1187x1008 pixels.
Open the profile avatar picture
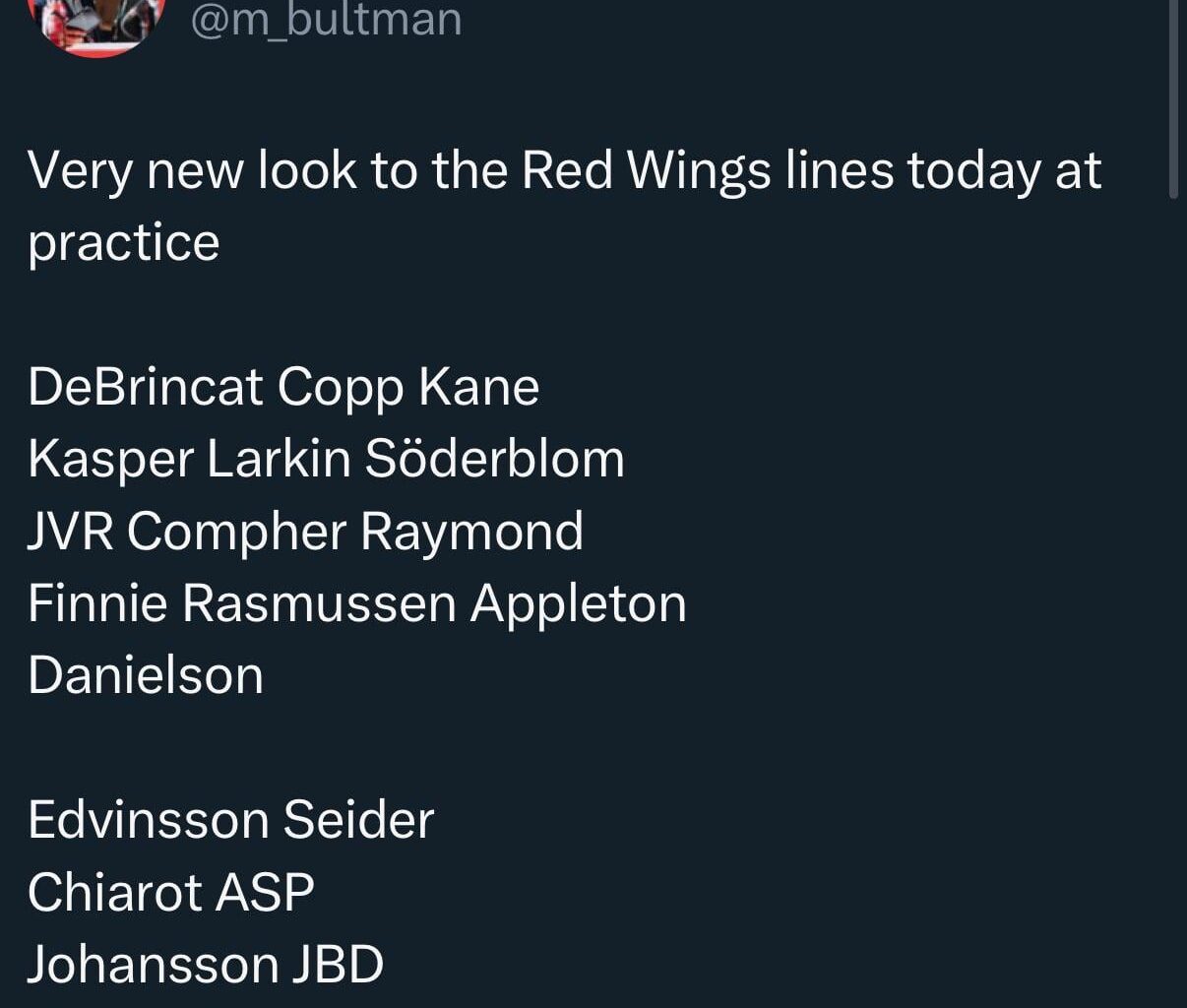pos(94,24)
